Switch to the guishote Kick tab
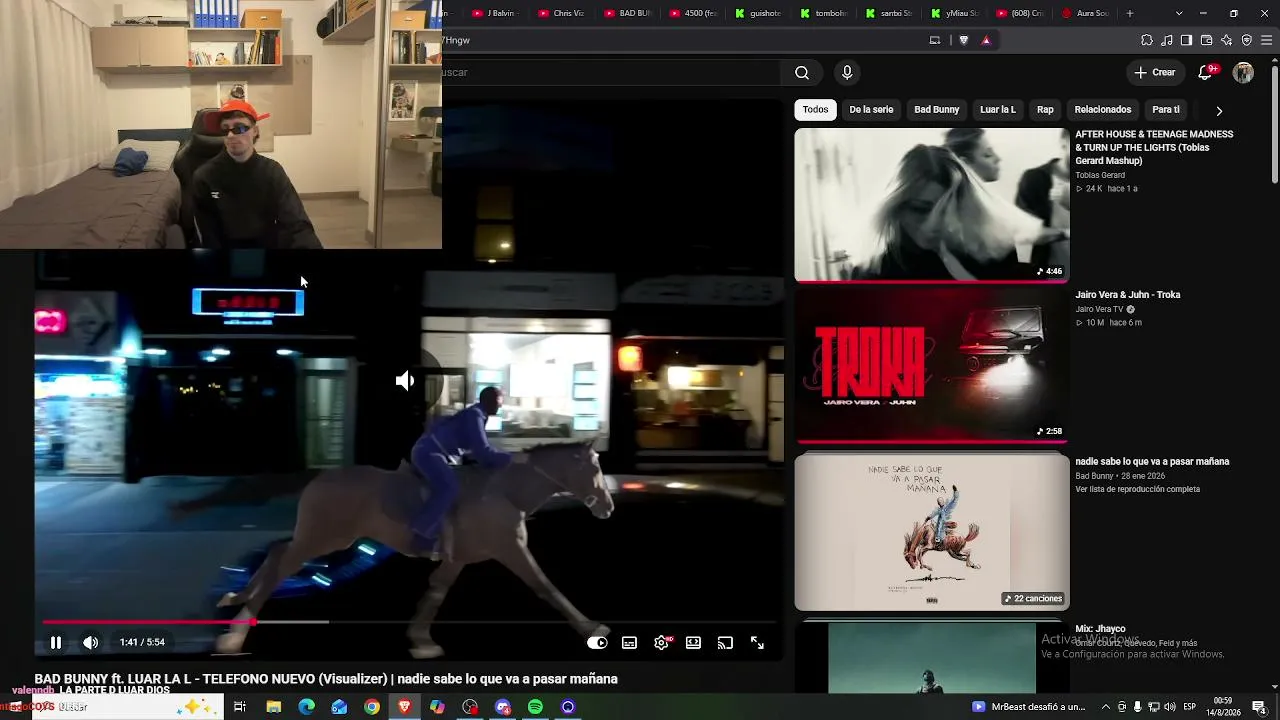 click(x=758, y=13)
